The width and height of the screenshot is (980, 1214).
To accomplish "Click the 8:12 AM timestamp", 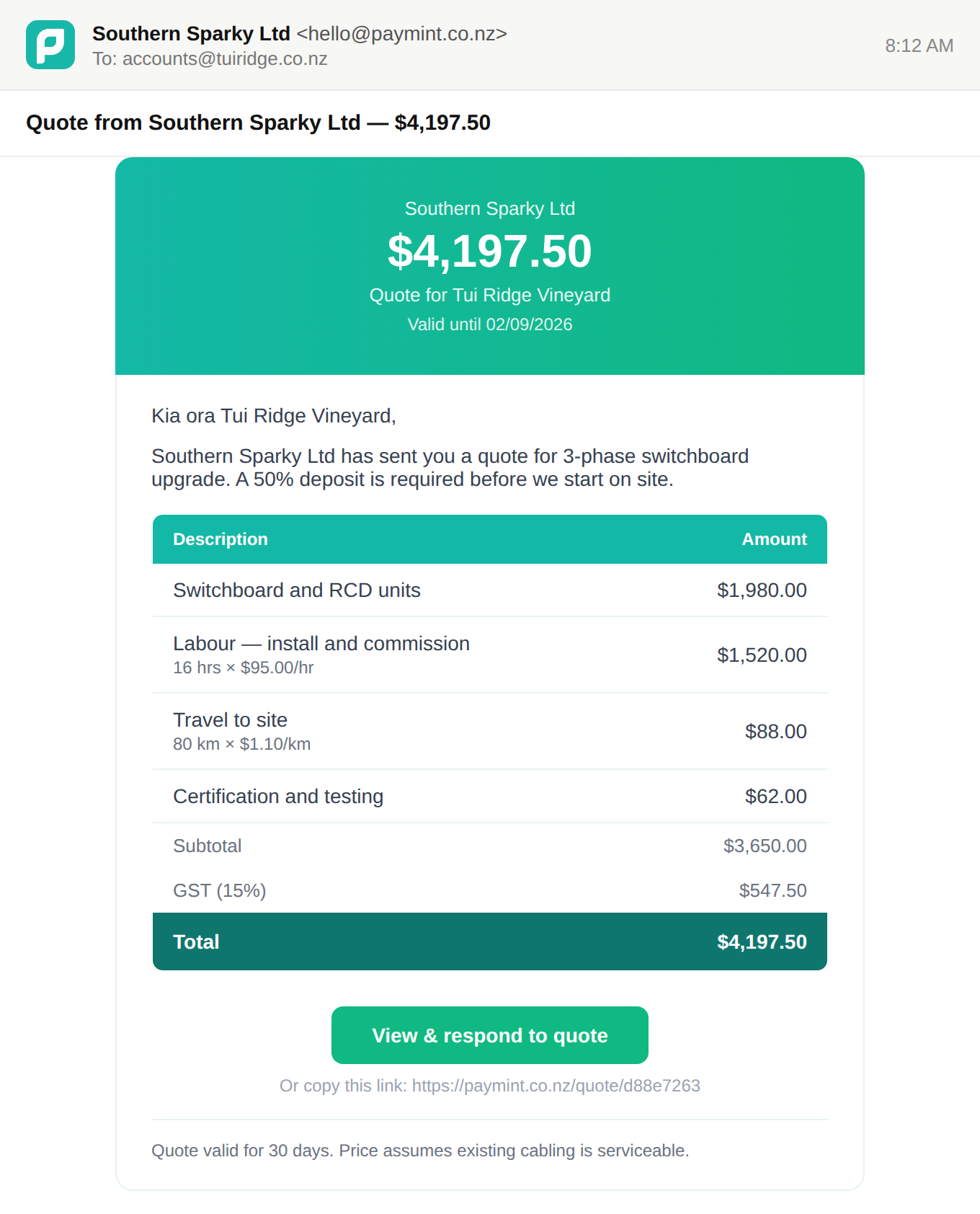I will [x=919, y=45].
